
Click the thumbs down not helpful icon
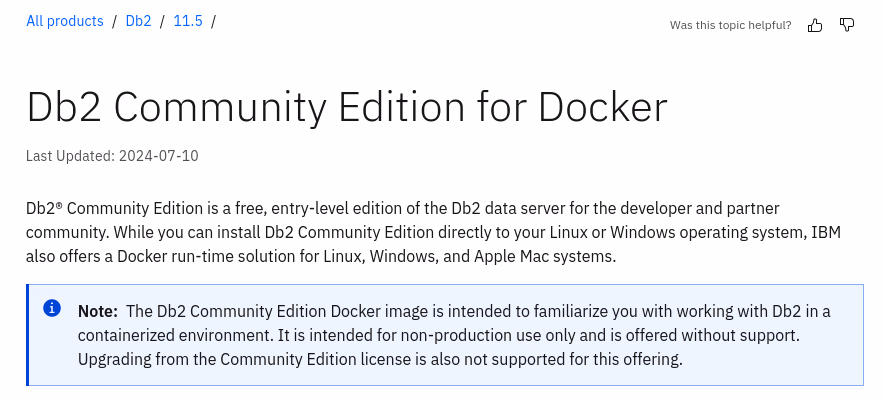click(847, 25)
